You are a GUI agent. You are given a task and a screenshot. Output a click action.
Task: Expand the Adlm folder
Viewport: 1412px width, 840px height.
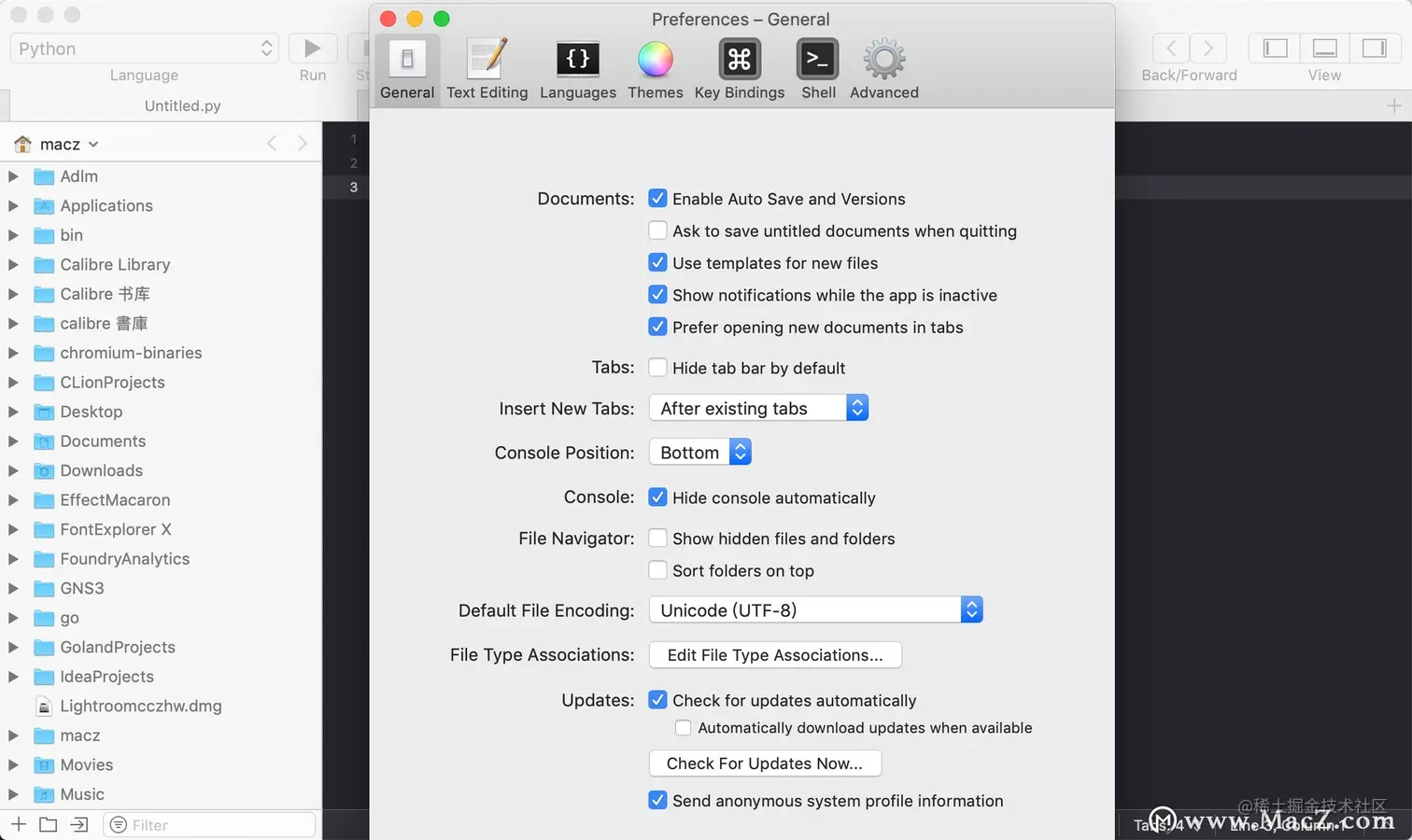(x=13, y=175)
